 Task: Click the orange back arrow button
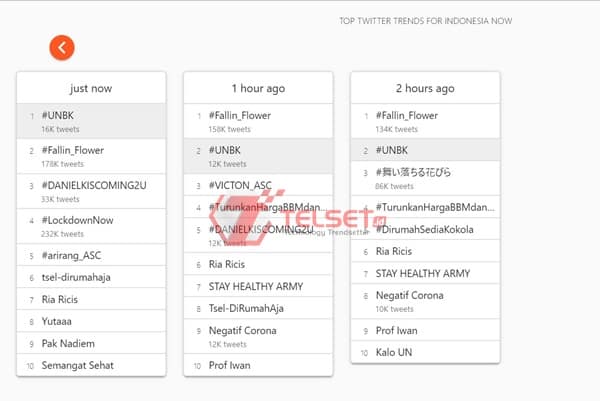pyautogui.click(x=61, y=47)
